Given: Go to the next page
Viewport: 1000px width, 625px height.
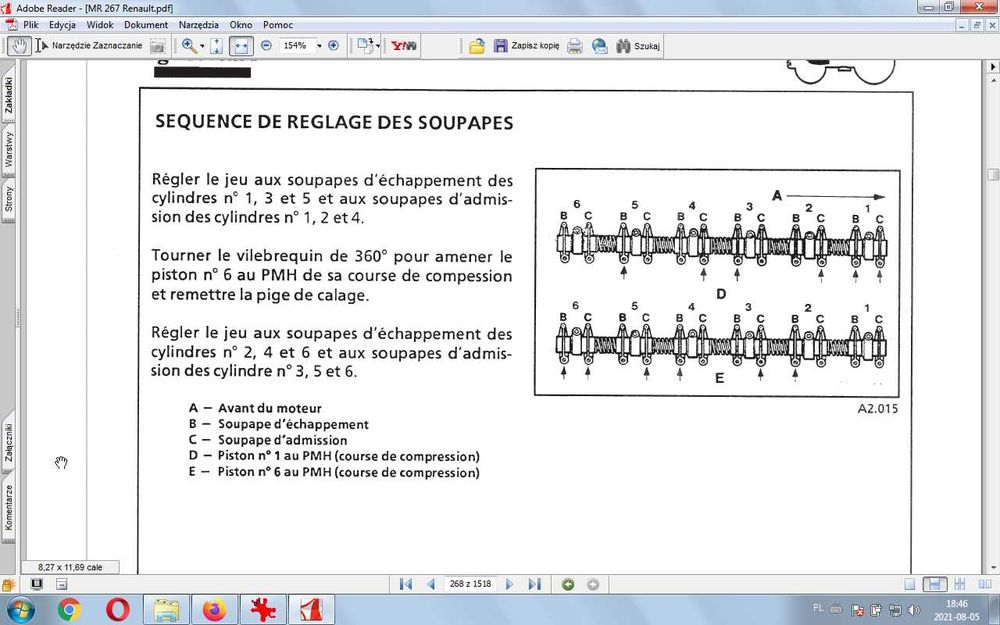Looking at the screenshot, I should [x=510, y=584].
